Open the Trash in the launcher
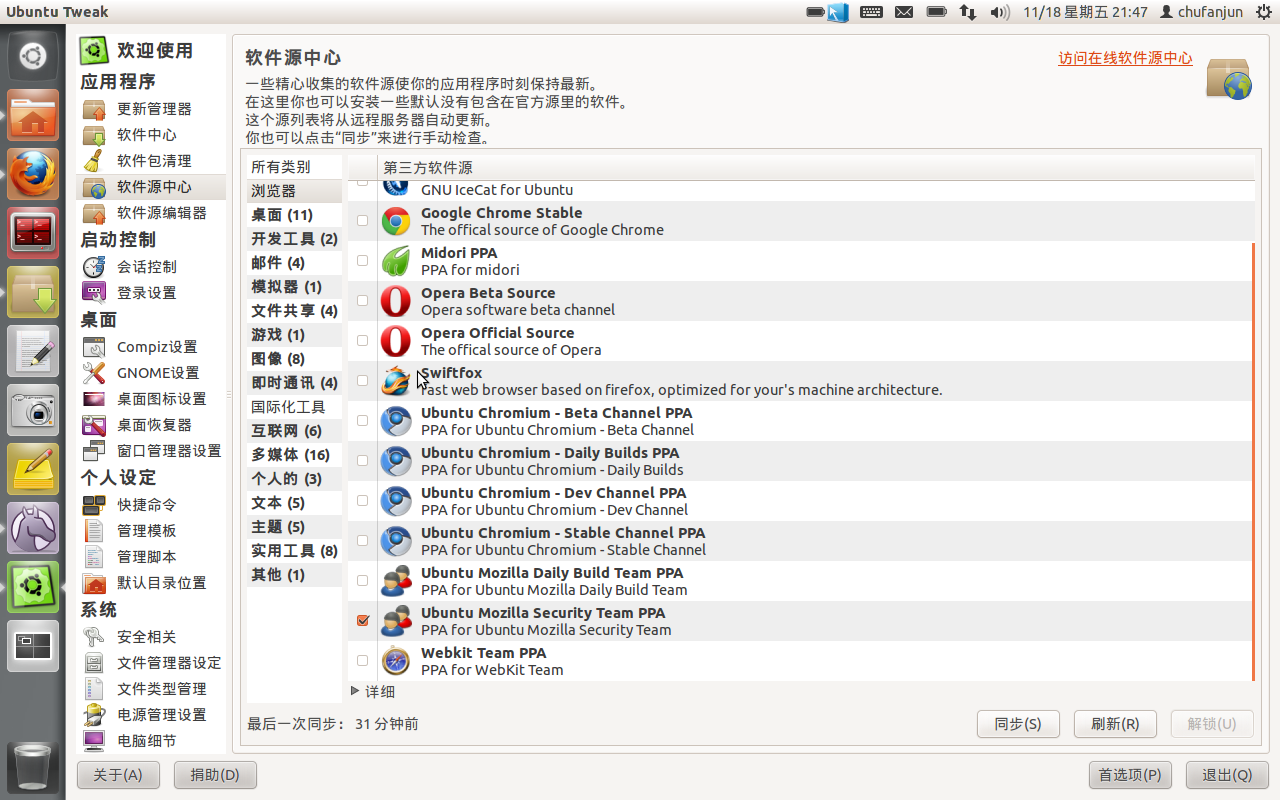The height and width of the screenshot is (800, 1280). tap(33, 768)
